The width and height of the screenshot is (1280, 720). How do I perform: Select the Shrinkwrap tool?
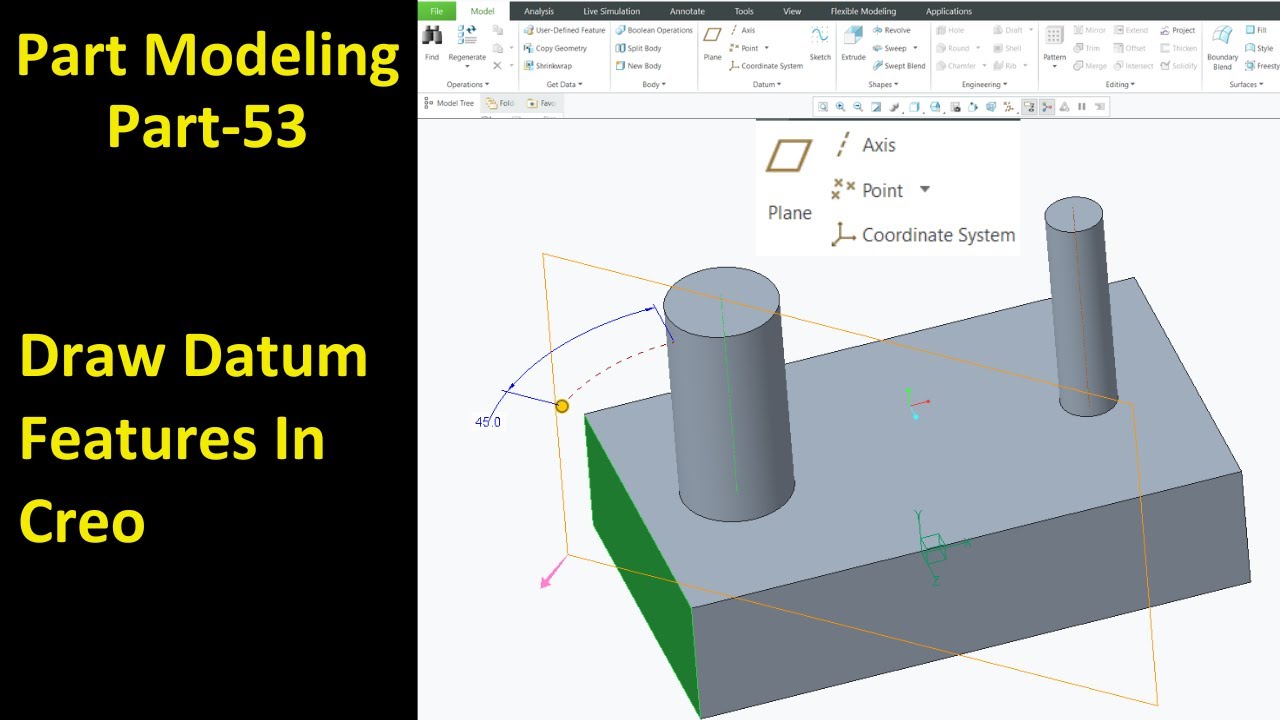[548, 66]
